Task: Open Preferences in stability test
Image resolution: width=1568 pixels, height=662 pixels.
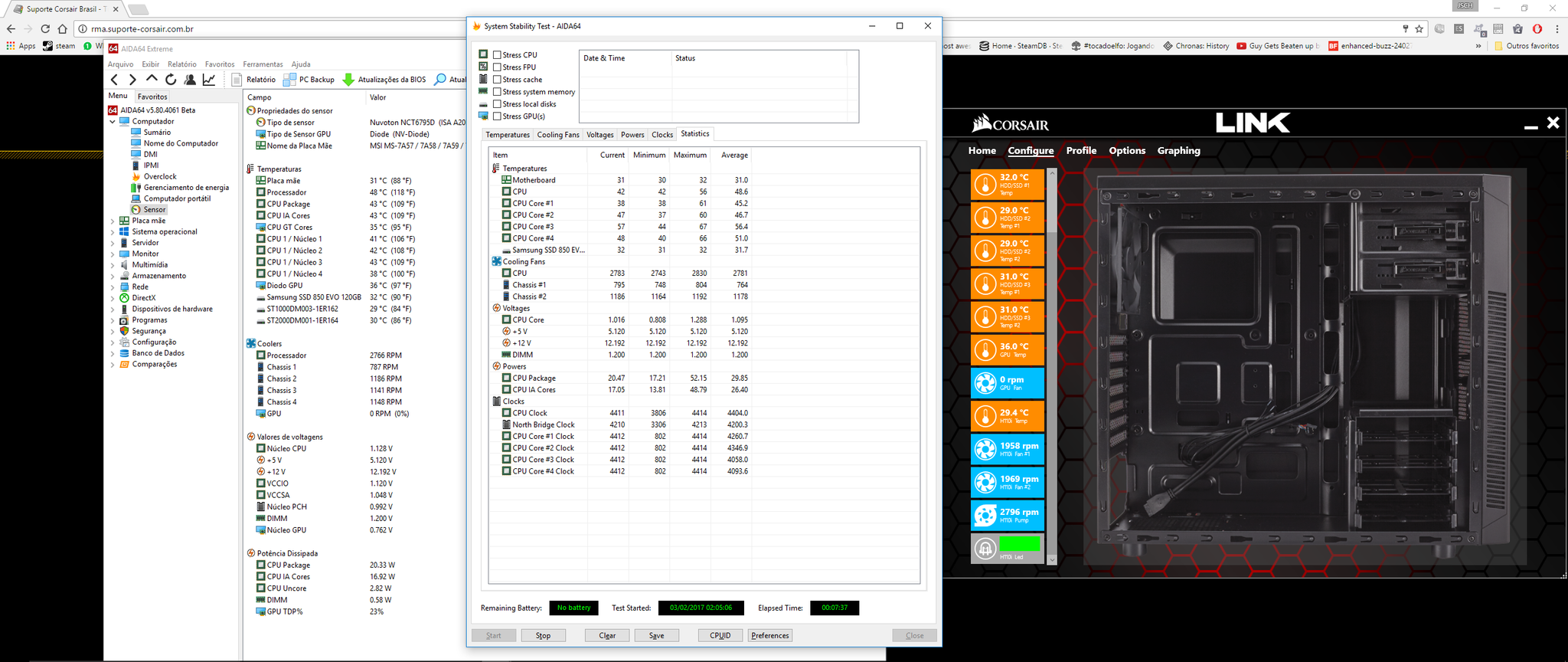Action: pos(770,635)
